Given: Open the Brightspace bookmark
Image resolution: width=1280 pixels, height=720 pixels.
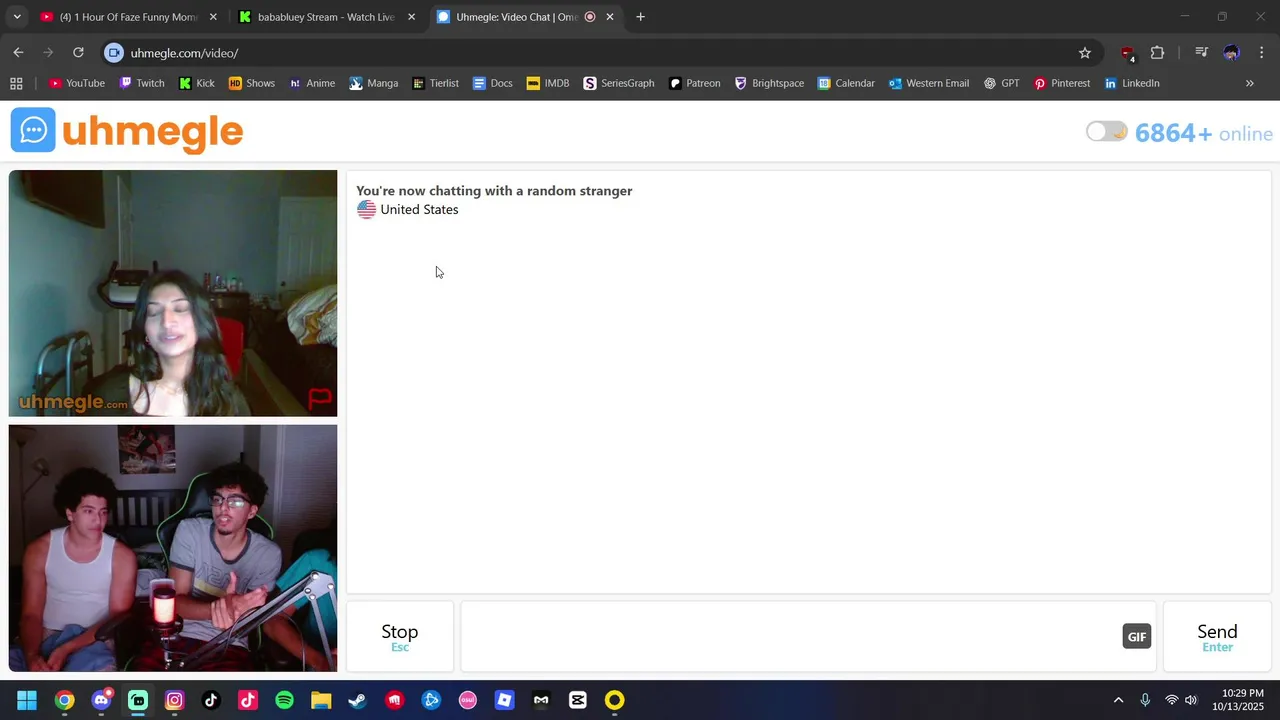Looking at the screenshot, I should click(769, 83).
